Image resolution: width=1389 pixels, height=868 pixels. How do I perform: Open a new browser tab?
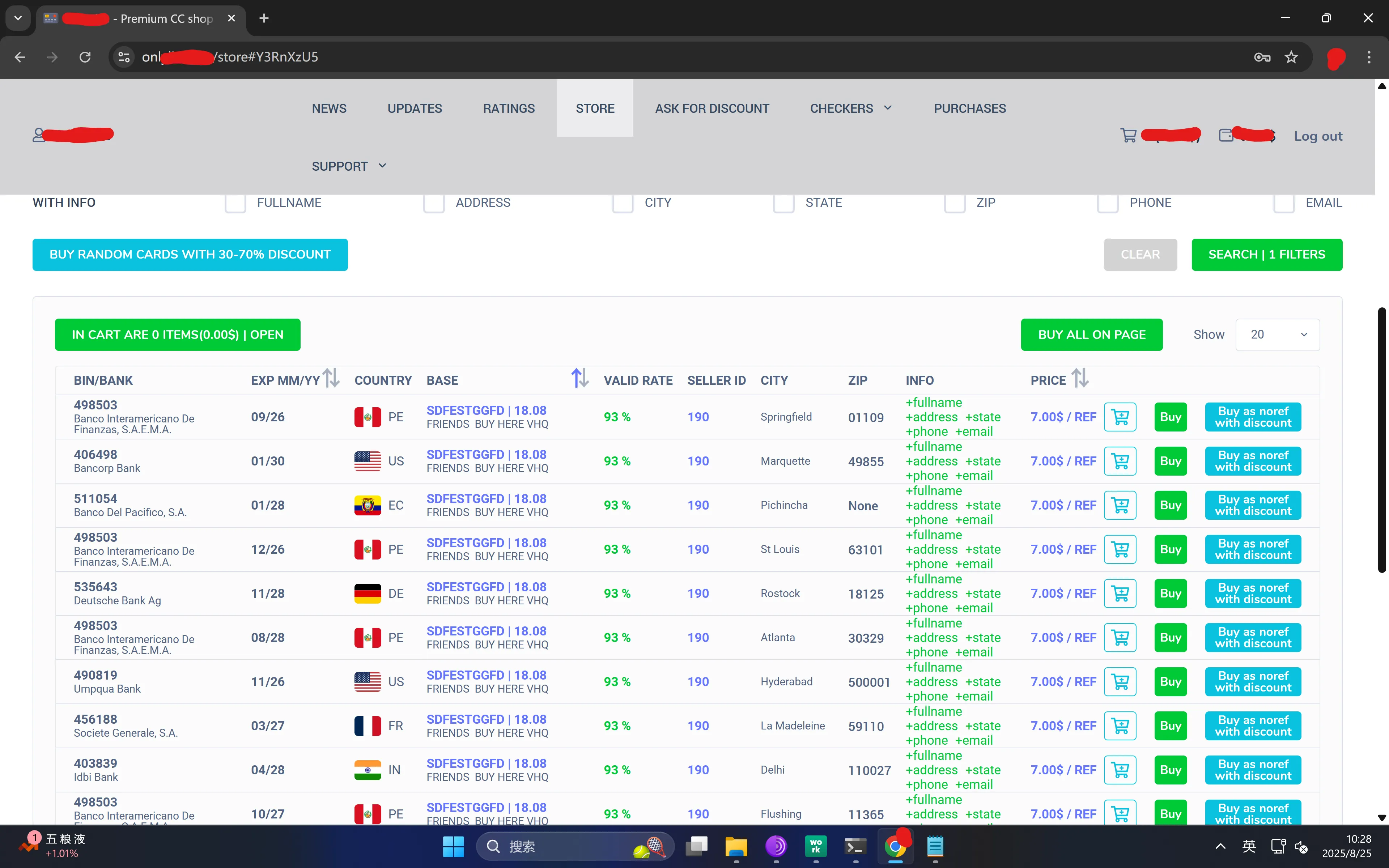coord(264,18)
